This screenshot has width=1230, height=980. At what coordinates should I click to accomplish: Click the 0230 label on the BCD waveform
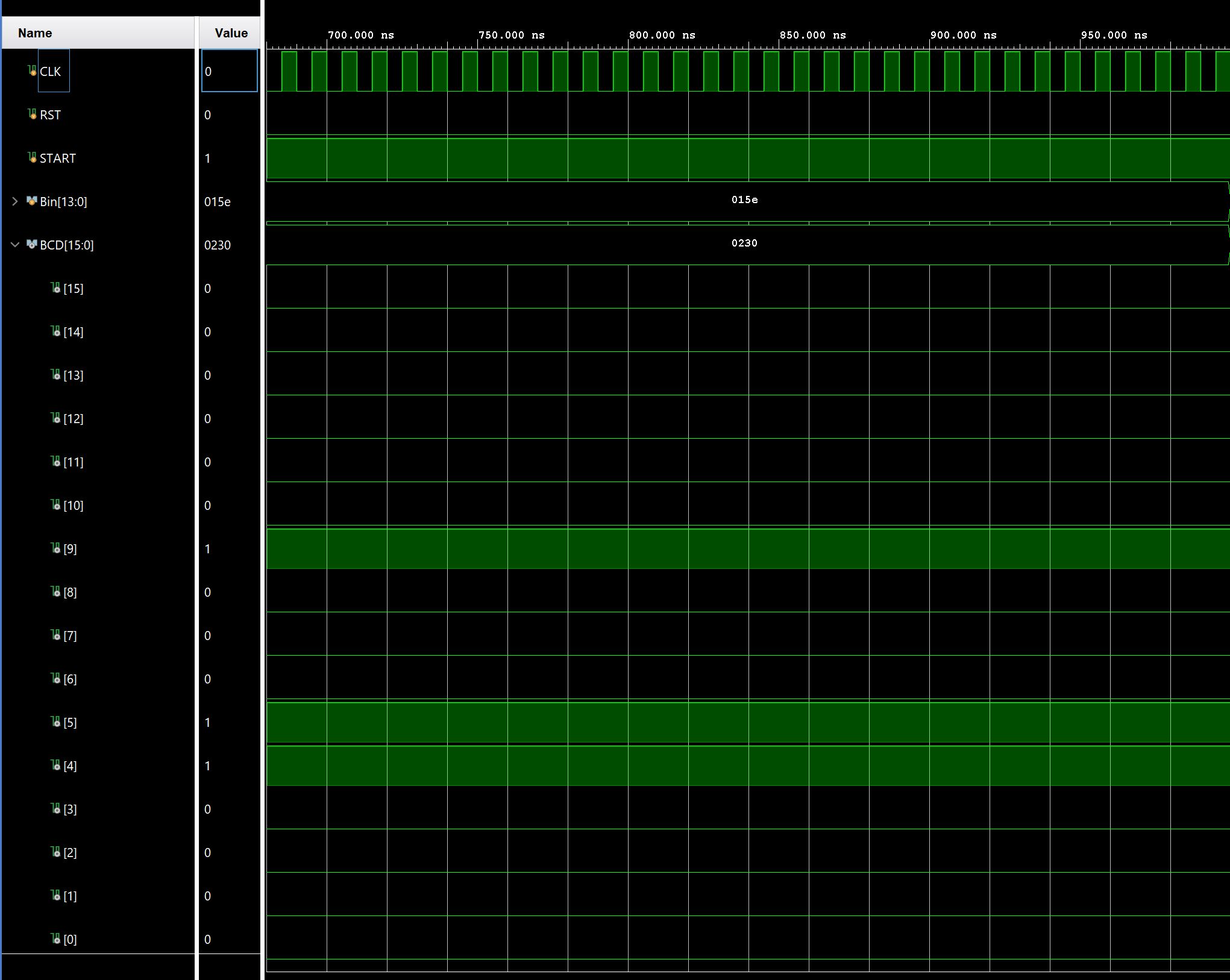click(x=744, y=243)
